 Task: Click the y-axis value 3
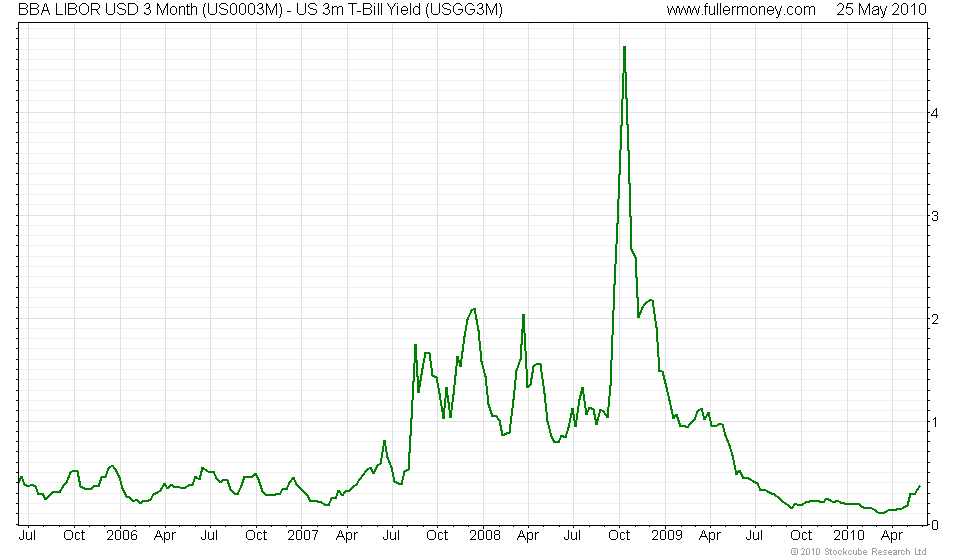coord(935,216)
